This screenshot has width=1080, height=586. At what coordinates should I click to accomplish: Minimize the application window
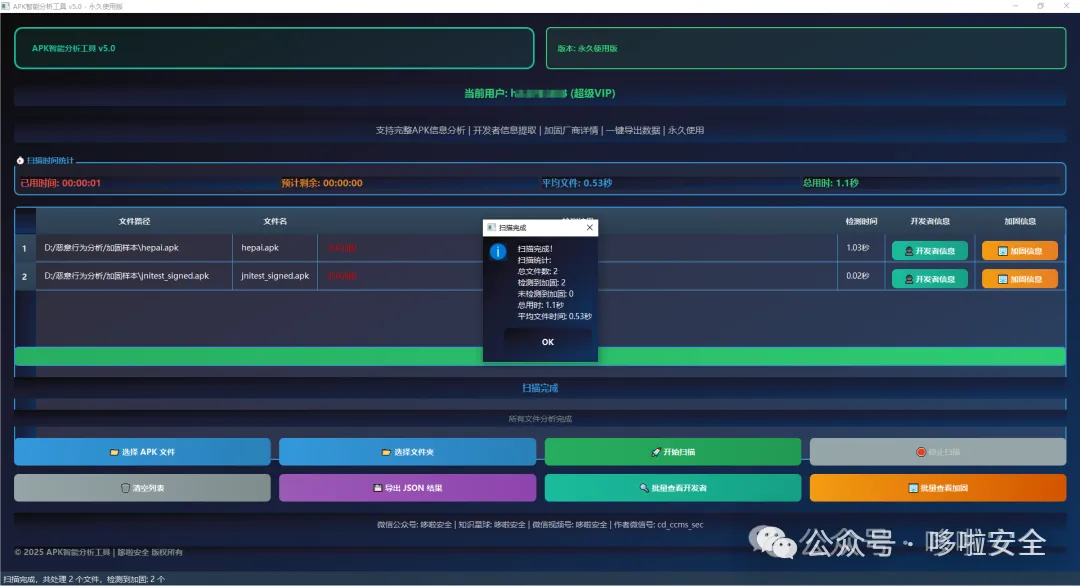pos(1015,6)
